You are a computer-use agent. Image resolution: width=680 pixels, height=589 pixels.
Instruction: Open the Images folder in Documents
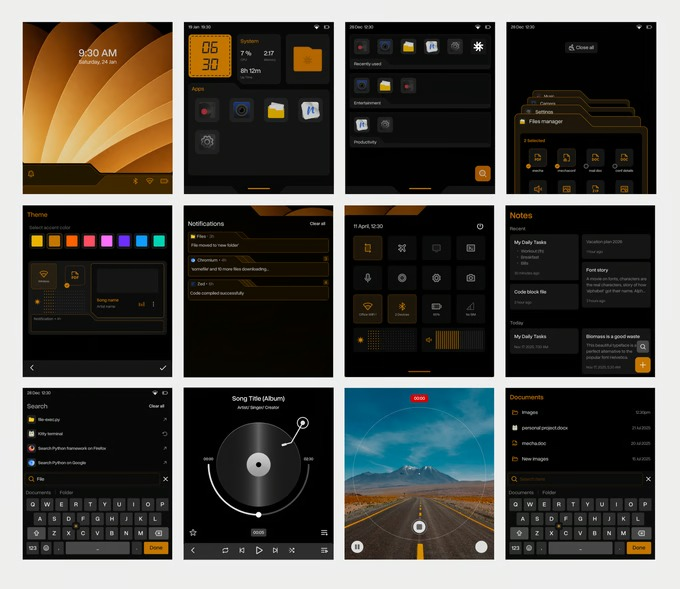tap(530, 412)
